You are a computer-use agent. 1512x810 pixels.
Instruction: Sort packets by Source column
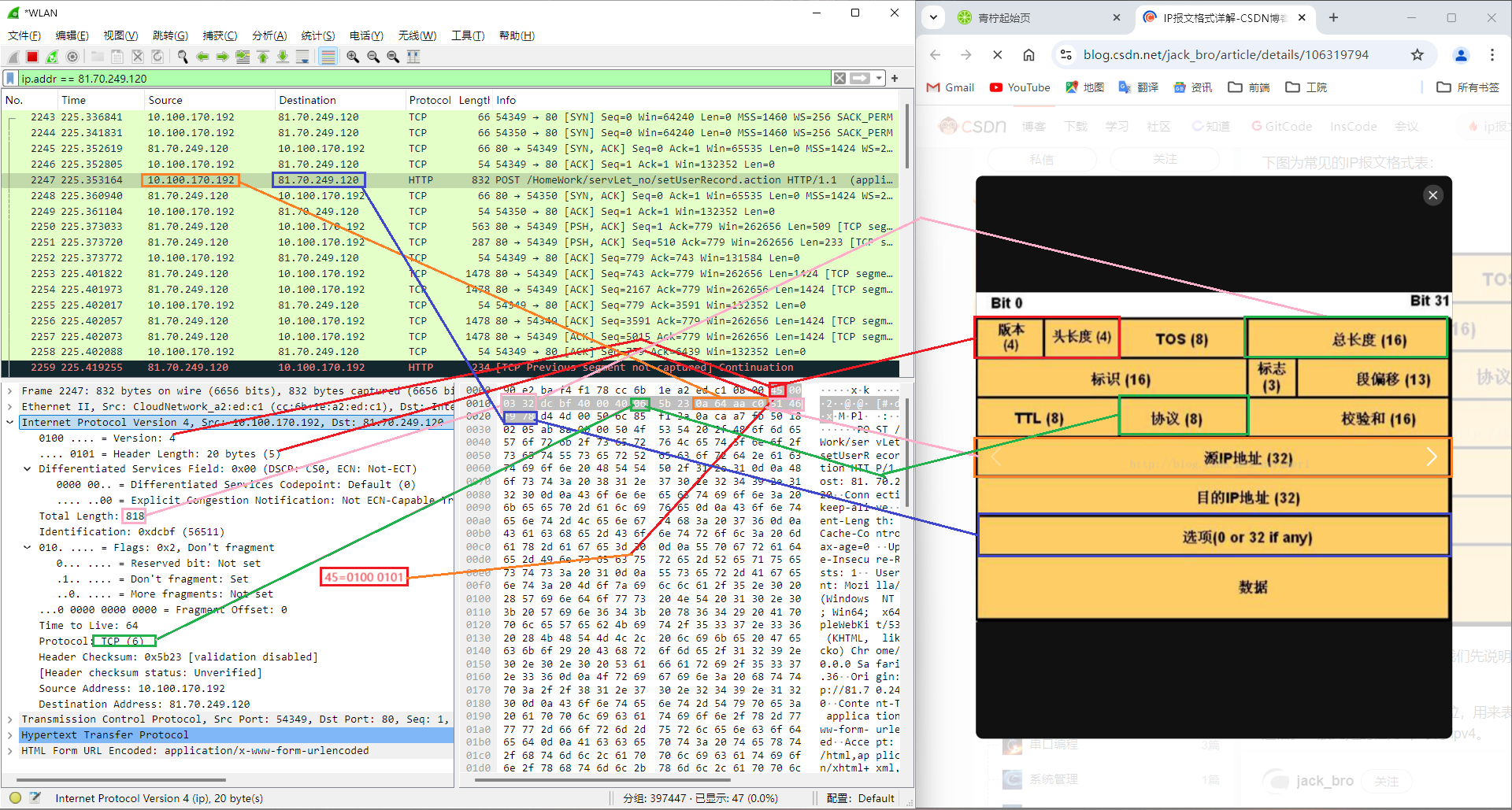tap(209, 100)
